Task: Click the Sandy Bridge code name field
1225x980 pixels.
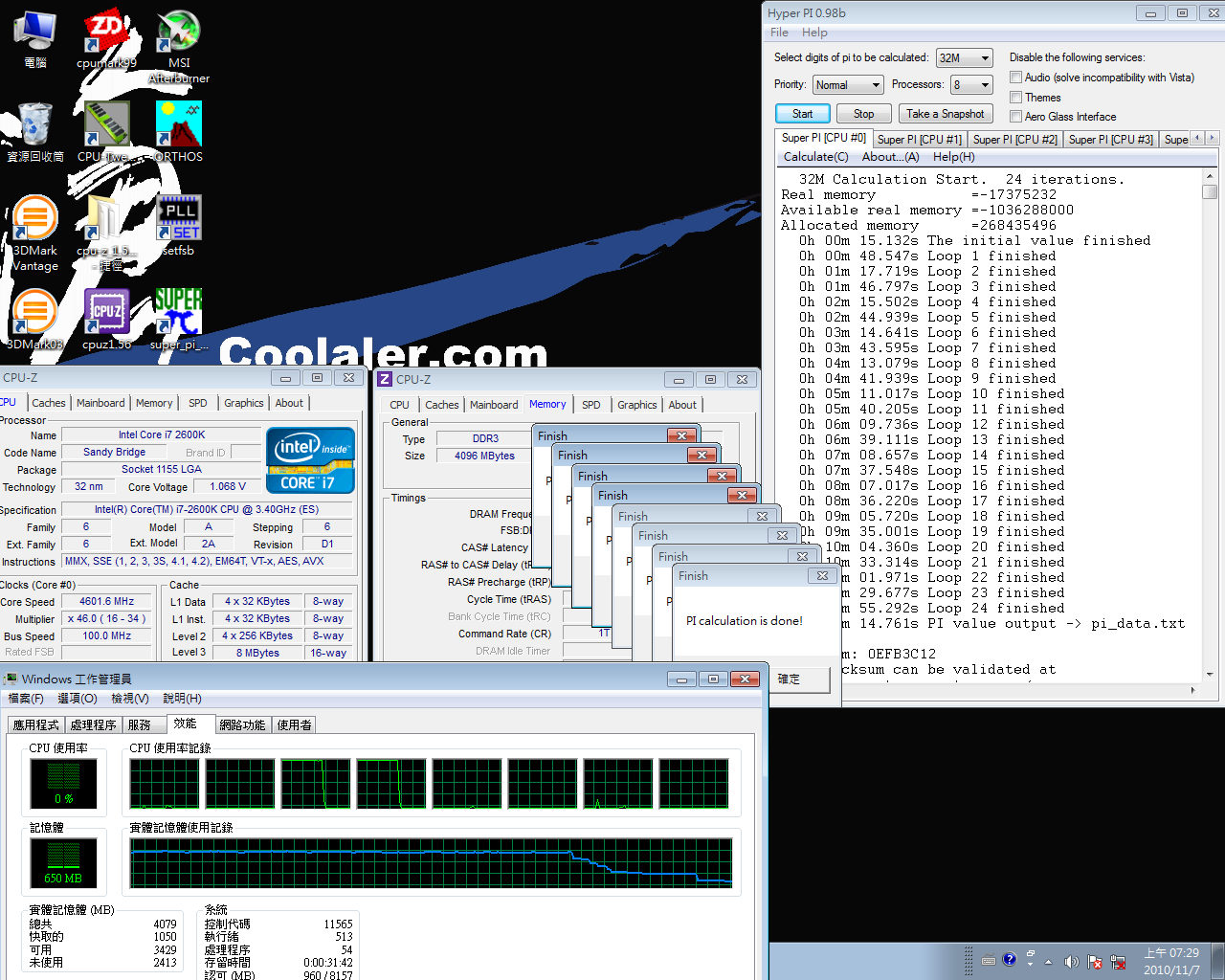Action: (x=114, y=453)
